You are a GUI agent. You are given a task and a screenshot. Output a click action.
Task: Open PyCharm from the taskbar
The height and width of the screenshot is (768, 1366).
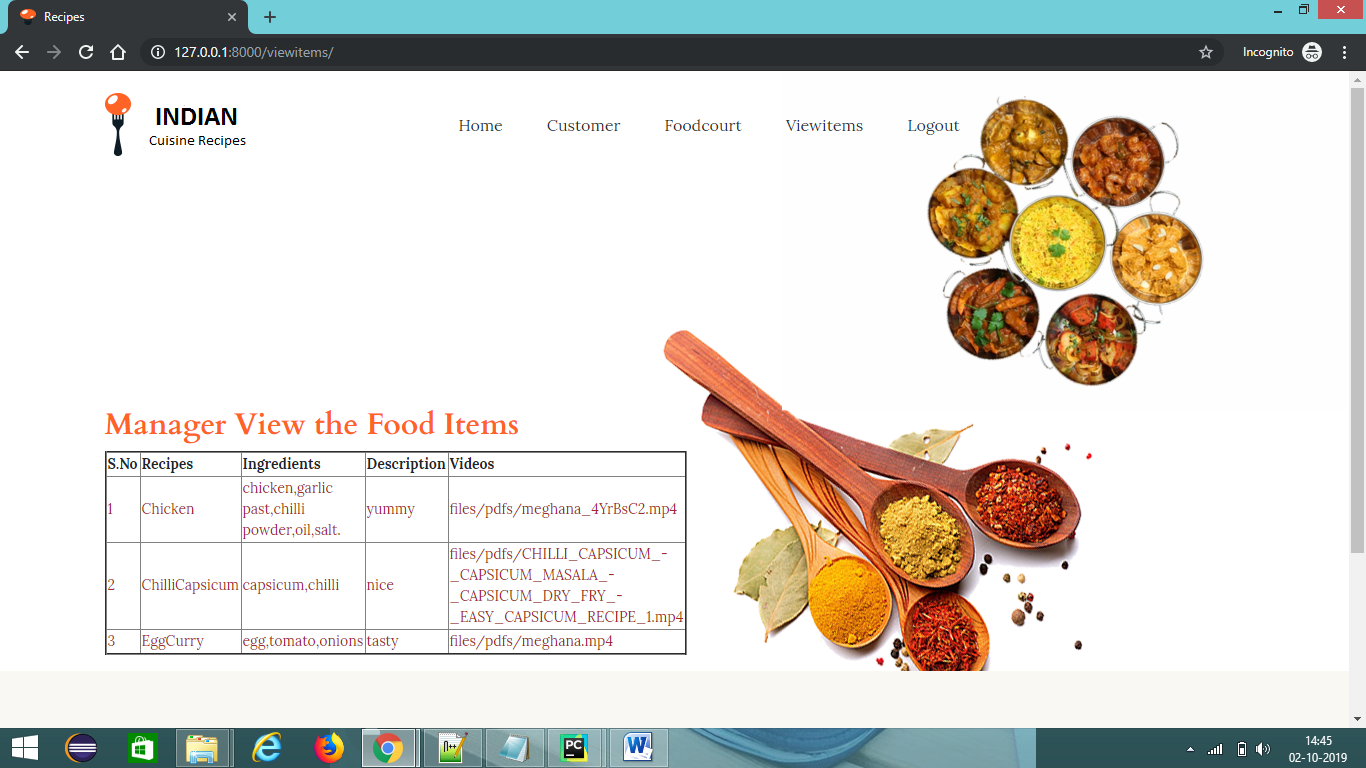(x=574, y=748)
